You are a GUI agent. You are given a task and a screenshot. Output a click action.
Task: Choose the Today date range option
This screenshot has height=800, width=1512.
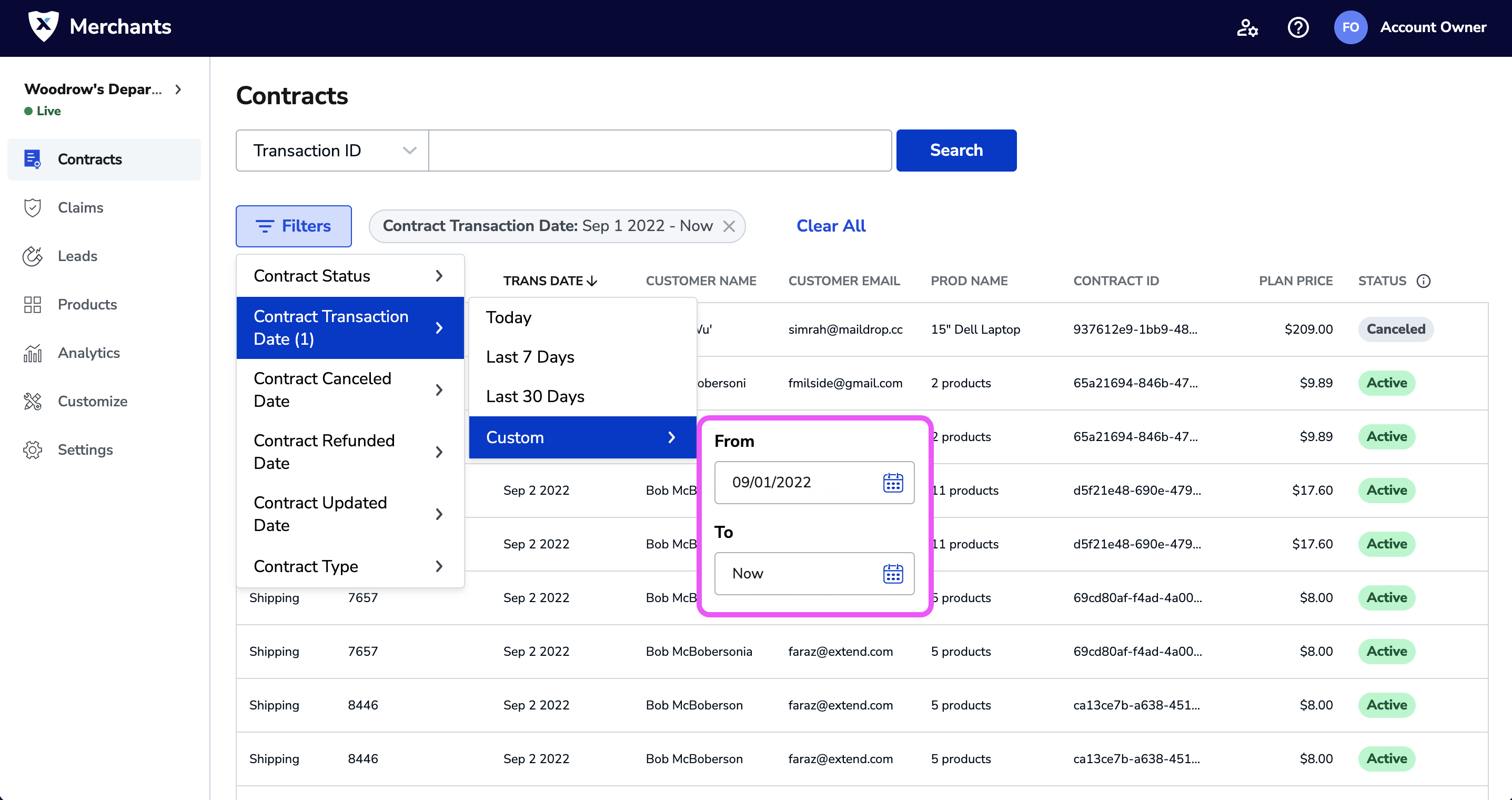point(508,318)
